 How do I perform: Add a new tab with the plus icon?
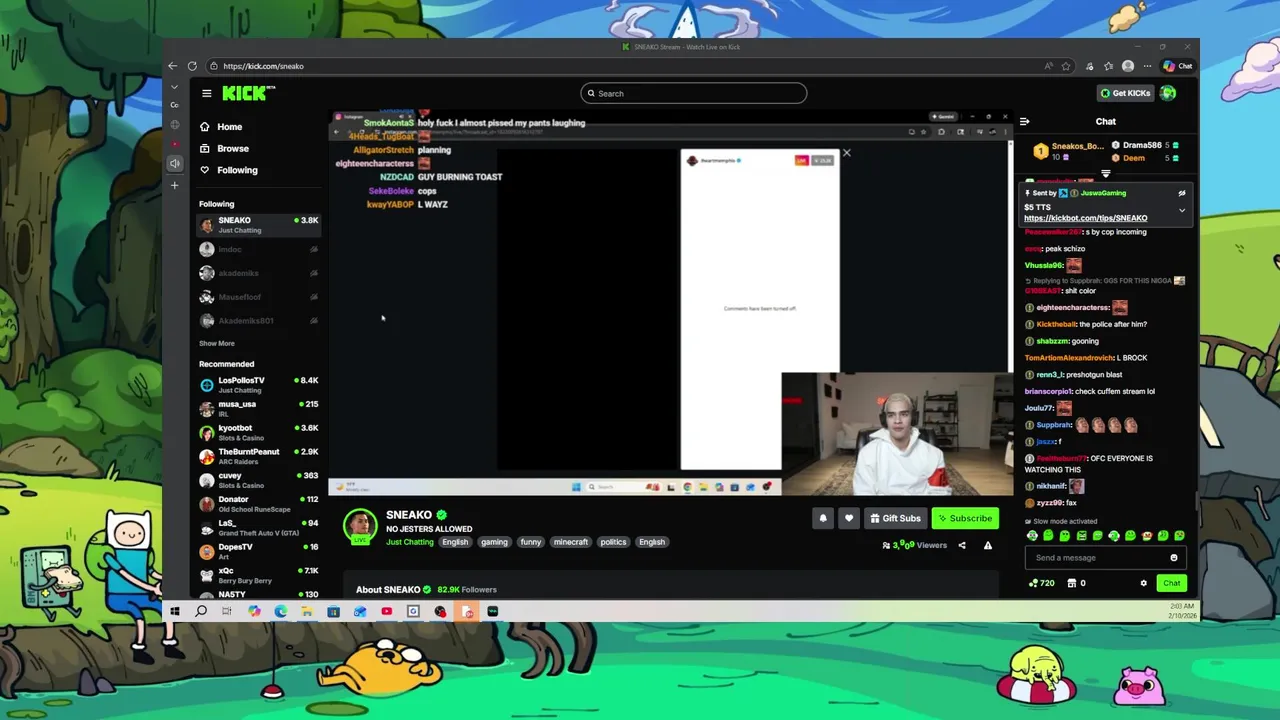[174, 185]
